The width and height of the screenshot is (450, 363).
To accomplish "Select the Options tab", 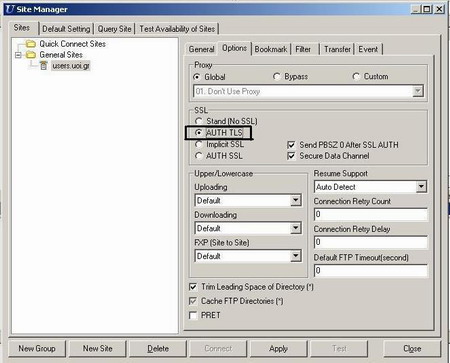I will tap(234, 48).
